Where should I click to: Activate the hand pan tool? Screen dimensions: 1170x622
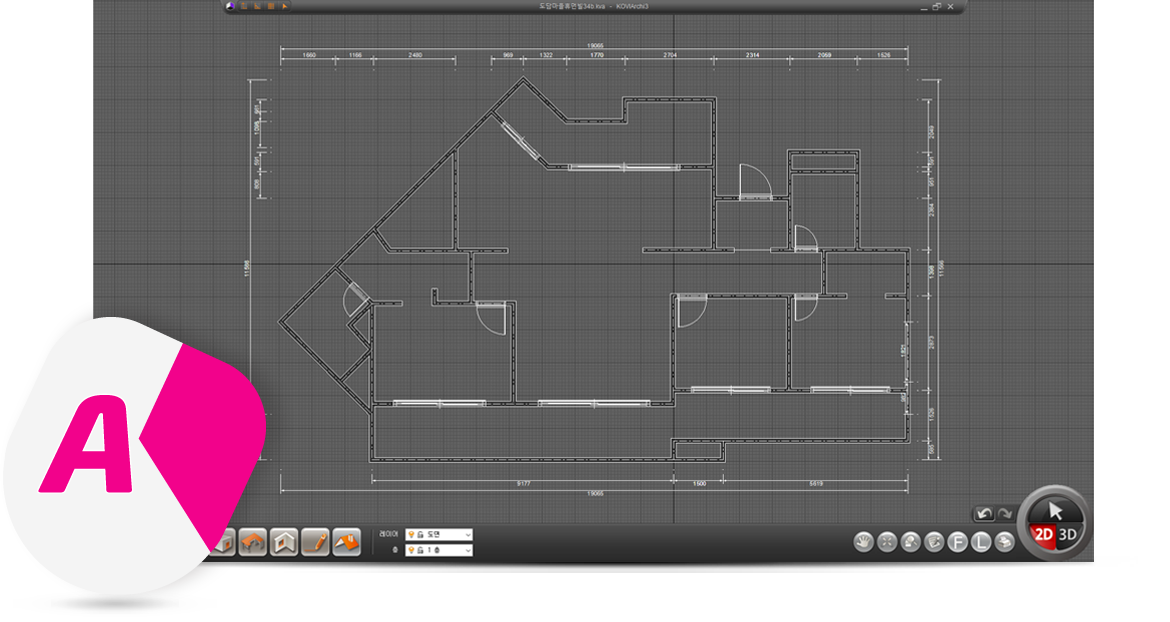[863, 541]
